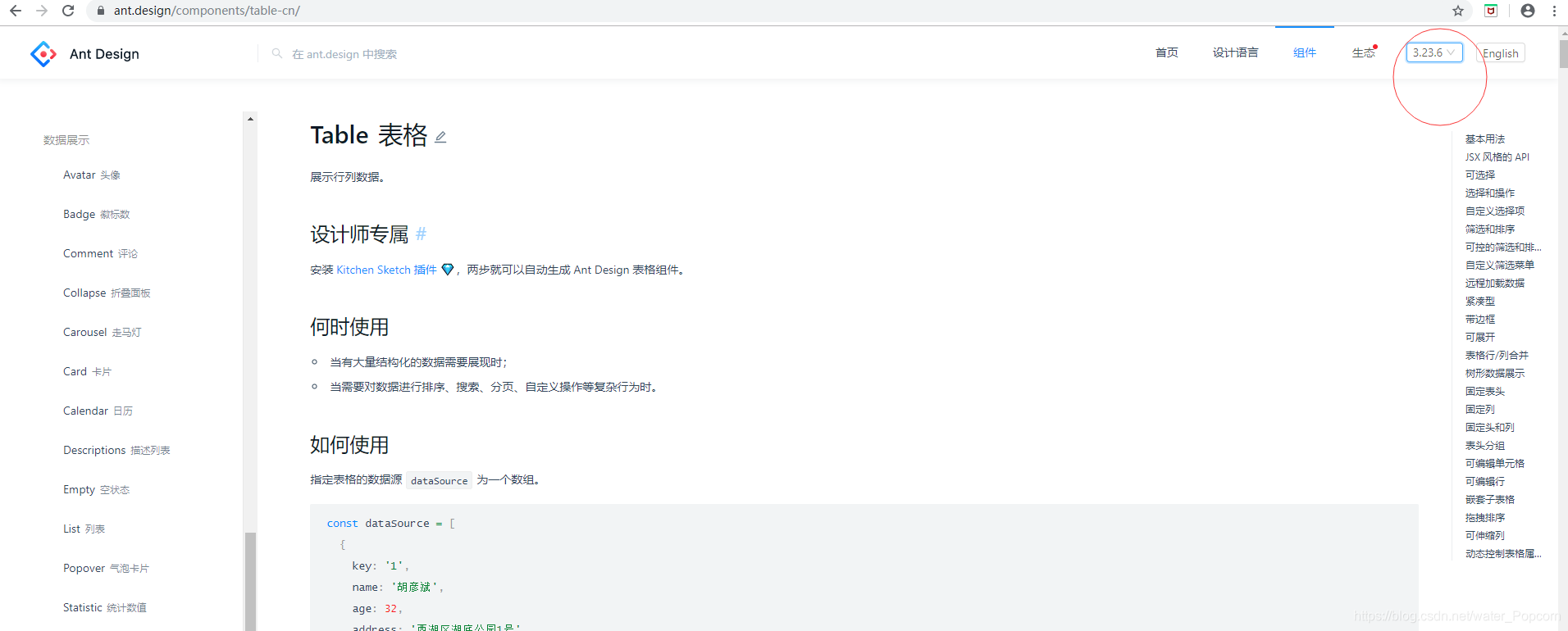
Task: Jump to 可编辑单元格 anchor
Action: (1495, 463)
